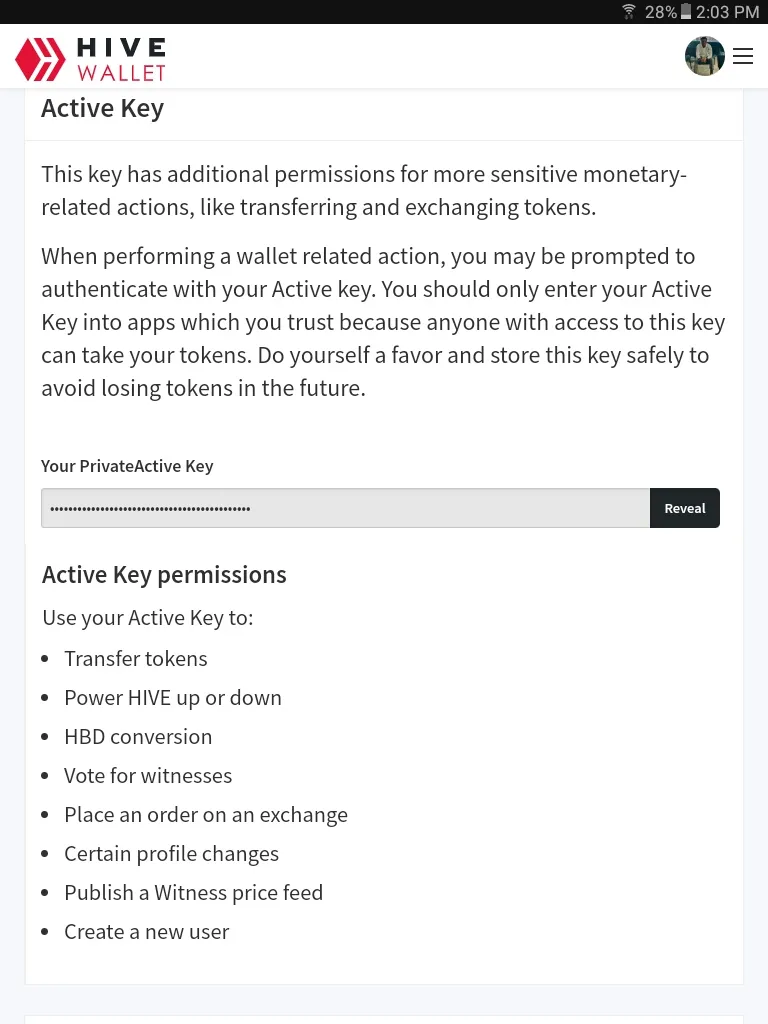This screenshot has width=768, height=1024.
Task: Tap the 28% battery percentage text
Action: (661, 12)
